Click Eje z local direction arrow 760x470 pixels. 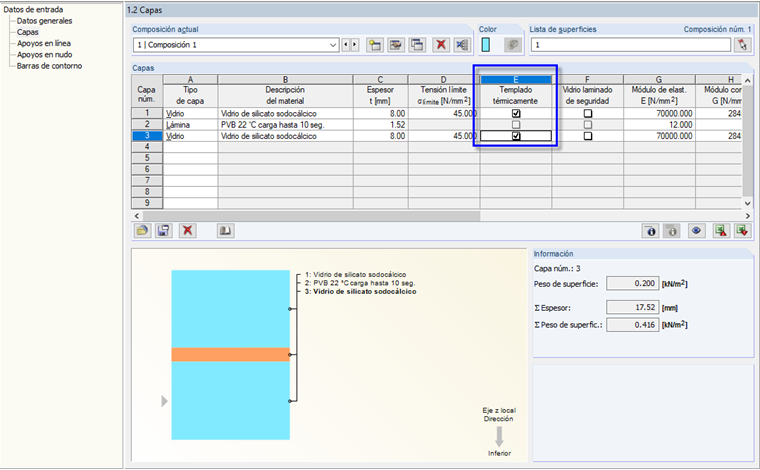[x=499, y=437]
